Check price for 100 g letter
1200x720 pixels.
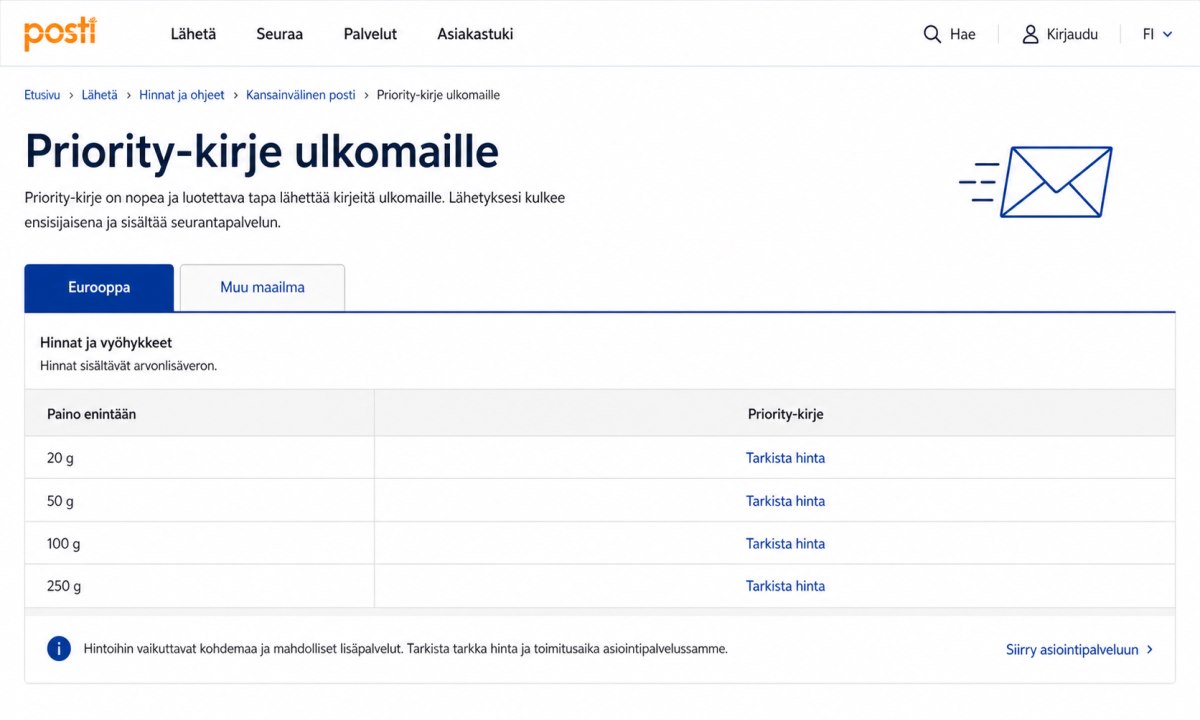pos(785,544)
